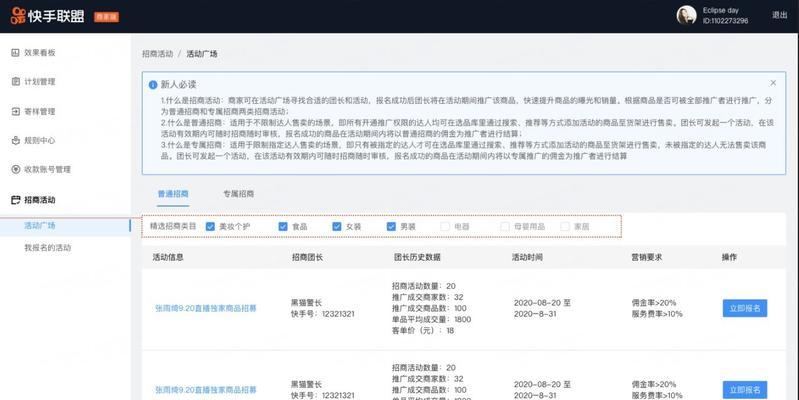
Task: Uncheck 美妆个护 category checkbox
Action: click(x=210, y=226)
